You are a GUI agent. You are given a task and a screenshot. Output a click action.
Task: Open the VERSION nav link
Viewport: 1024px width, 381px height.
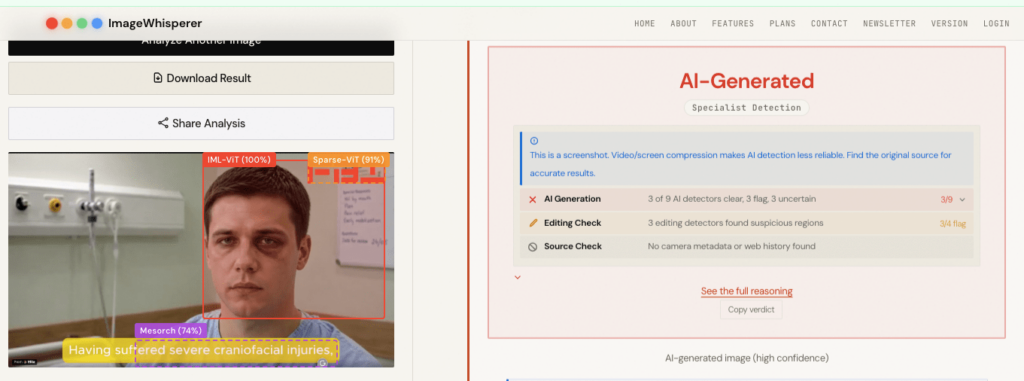click(x=950, y=24)
